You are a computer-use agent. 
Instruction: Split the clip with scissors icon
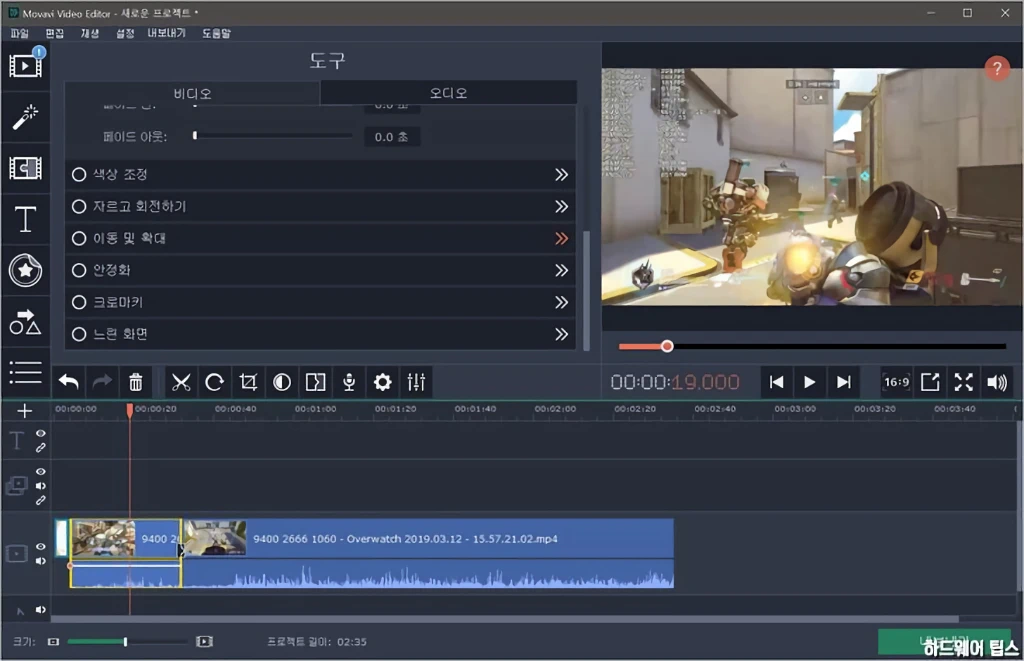tap(181, 382)
